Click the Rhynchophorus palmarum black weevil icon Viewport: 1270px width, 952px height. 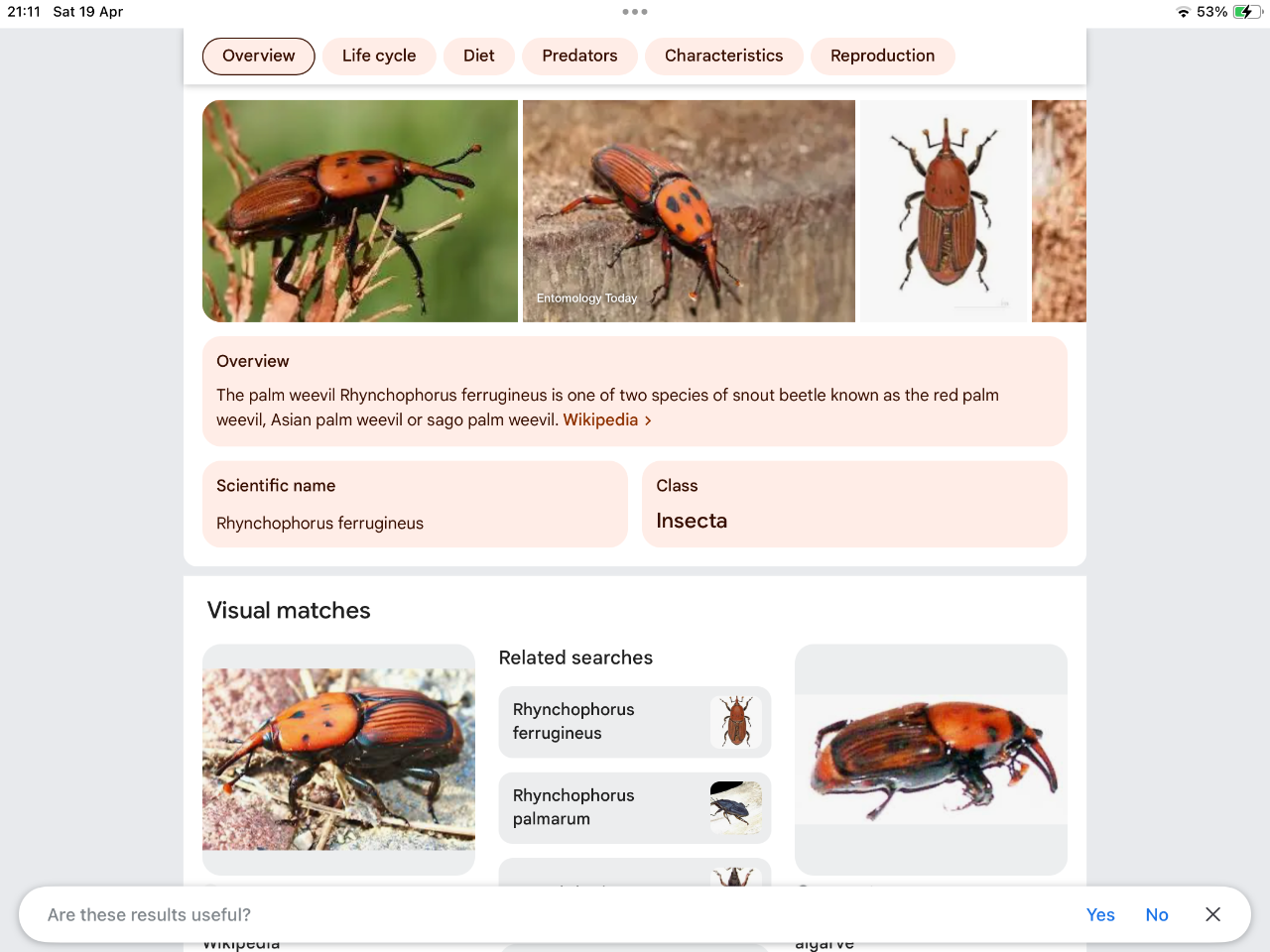736,808
